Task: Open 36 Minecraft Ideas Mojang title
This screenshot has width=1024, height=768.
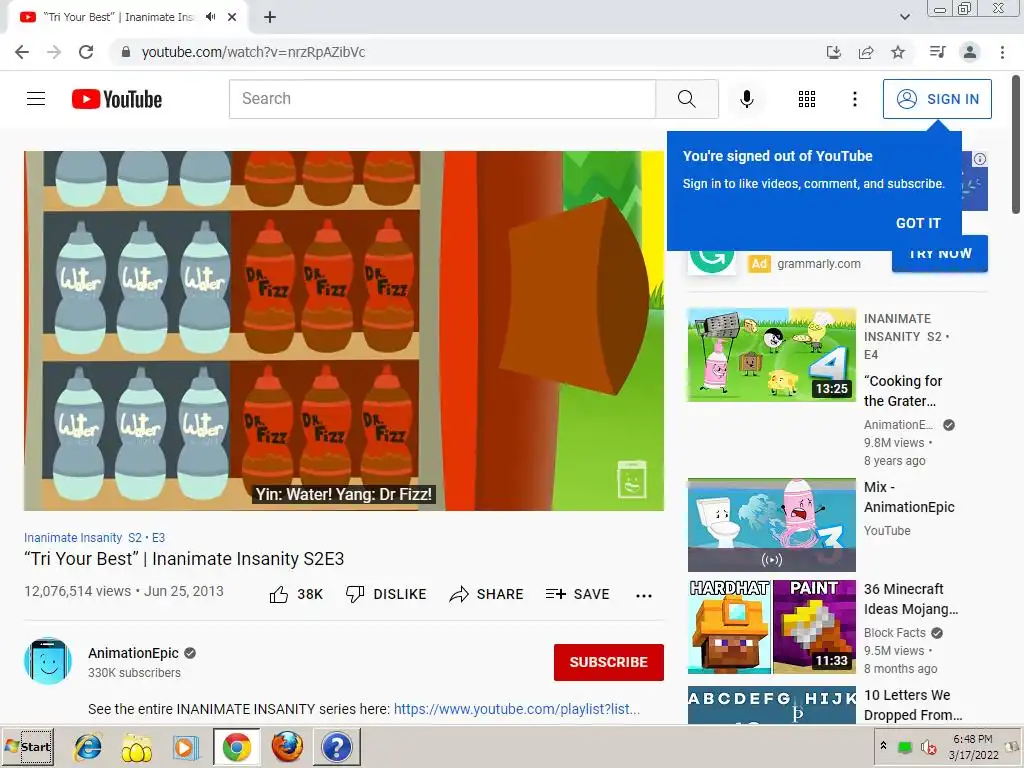Action: 911,599
